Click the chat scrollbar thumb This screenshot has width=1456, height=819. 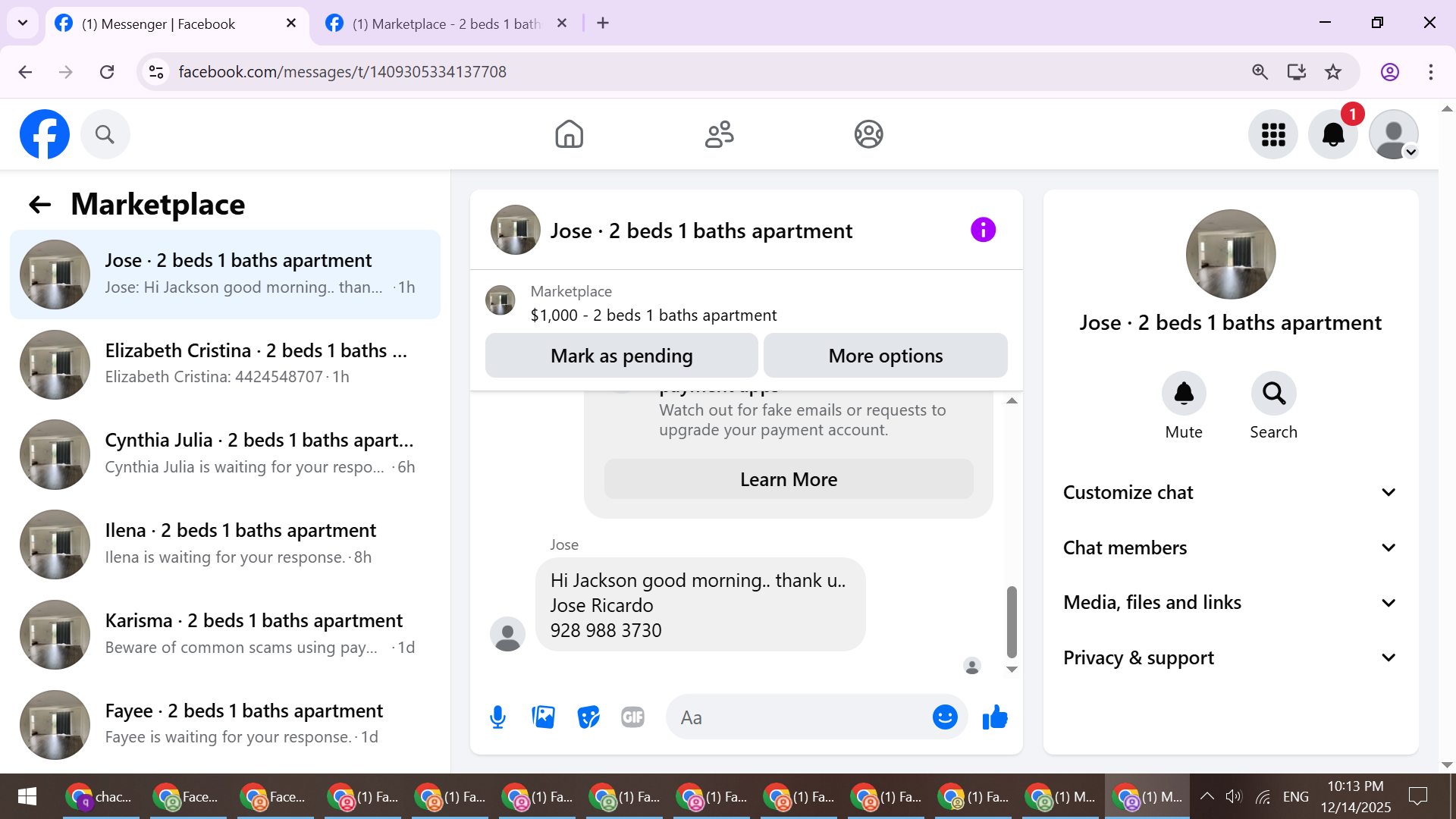1012,622
